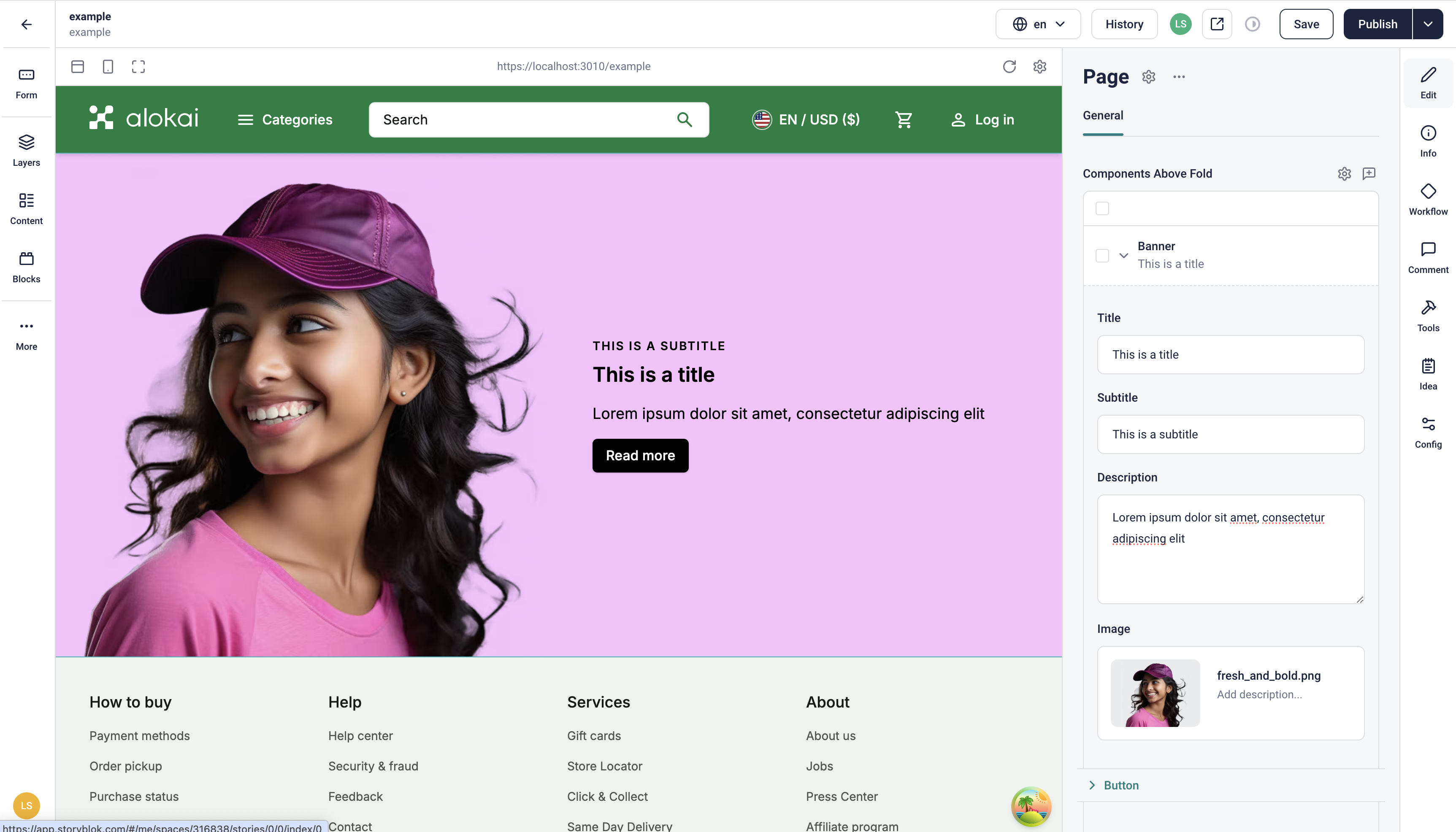Go back using the left arrow icon

tap(26, 24)
